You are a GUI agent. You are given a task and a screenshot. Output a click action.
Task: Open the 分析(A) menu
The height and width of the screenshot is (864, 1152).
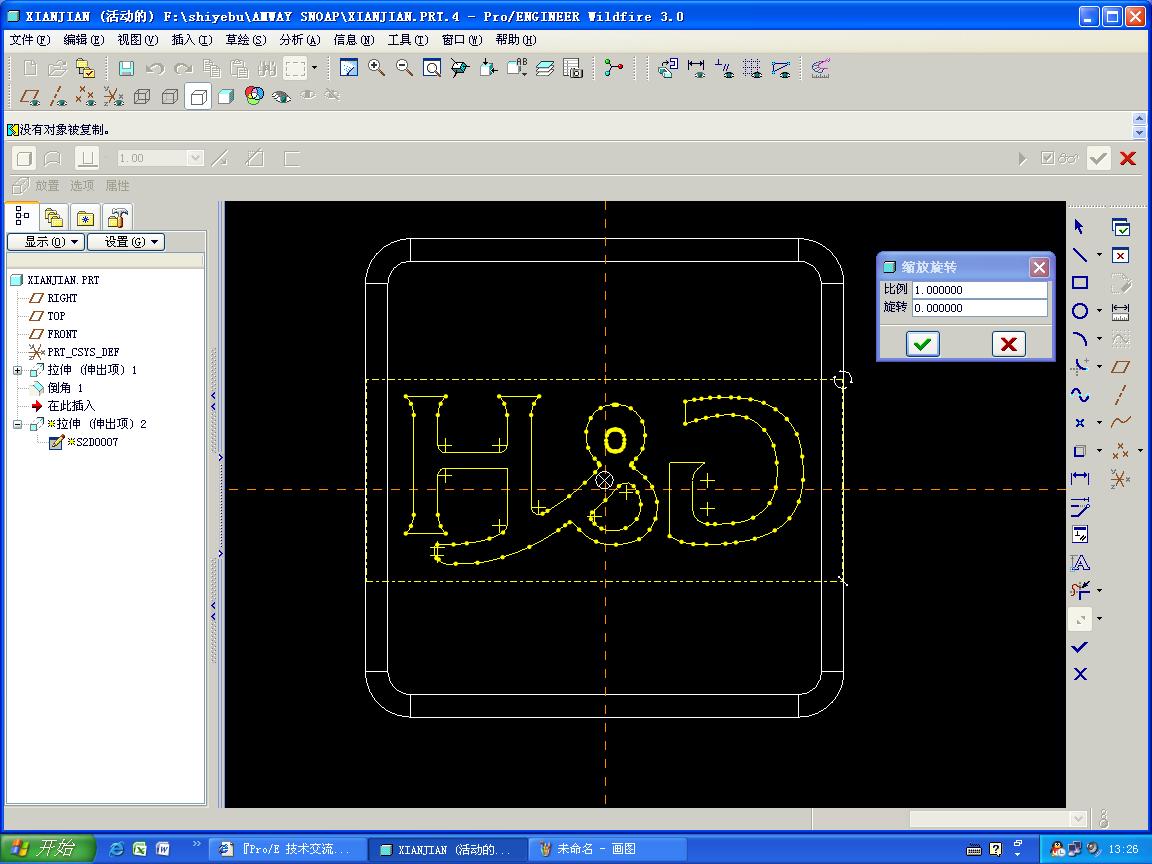pos(300,40)
